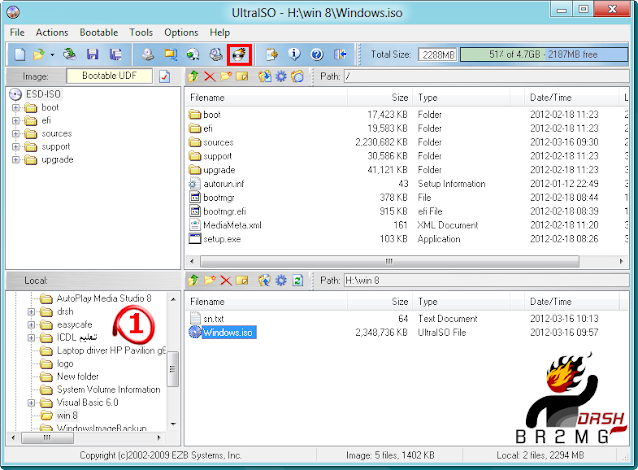Click the Make CD/DVD Image icon
The image size is (638, 470).
[x=148, y=54]
